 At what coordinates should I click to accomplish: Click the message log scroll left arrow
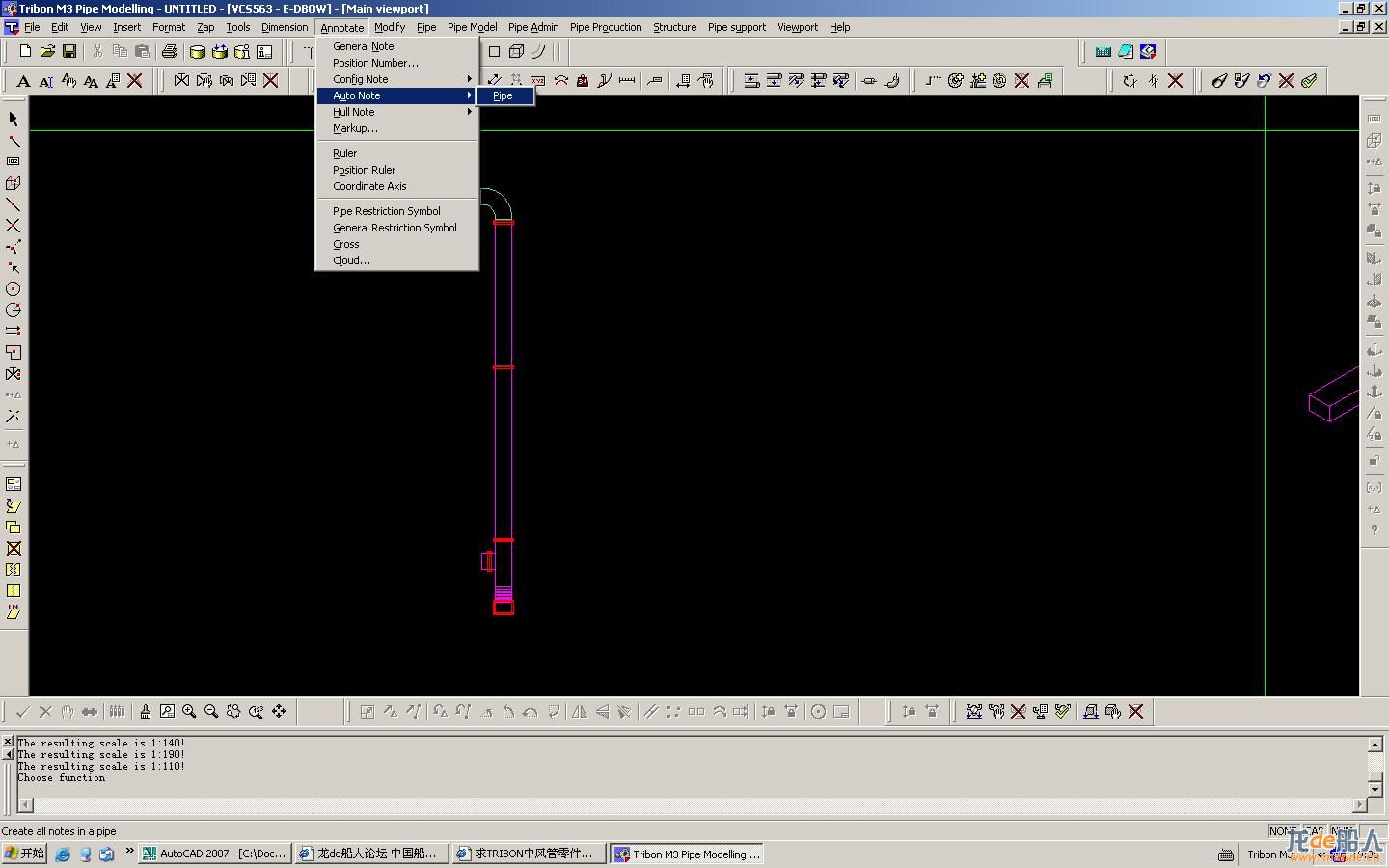[25, 804]
